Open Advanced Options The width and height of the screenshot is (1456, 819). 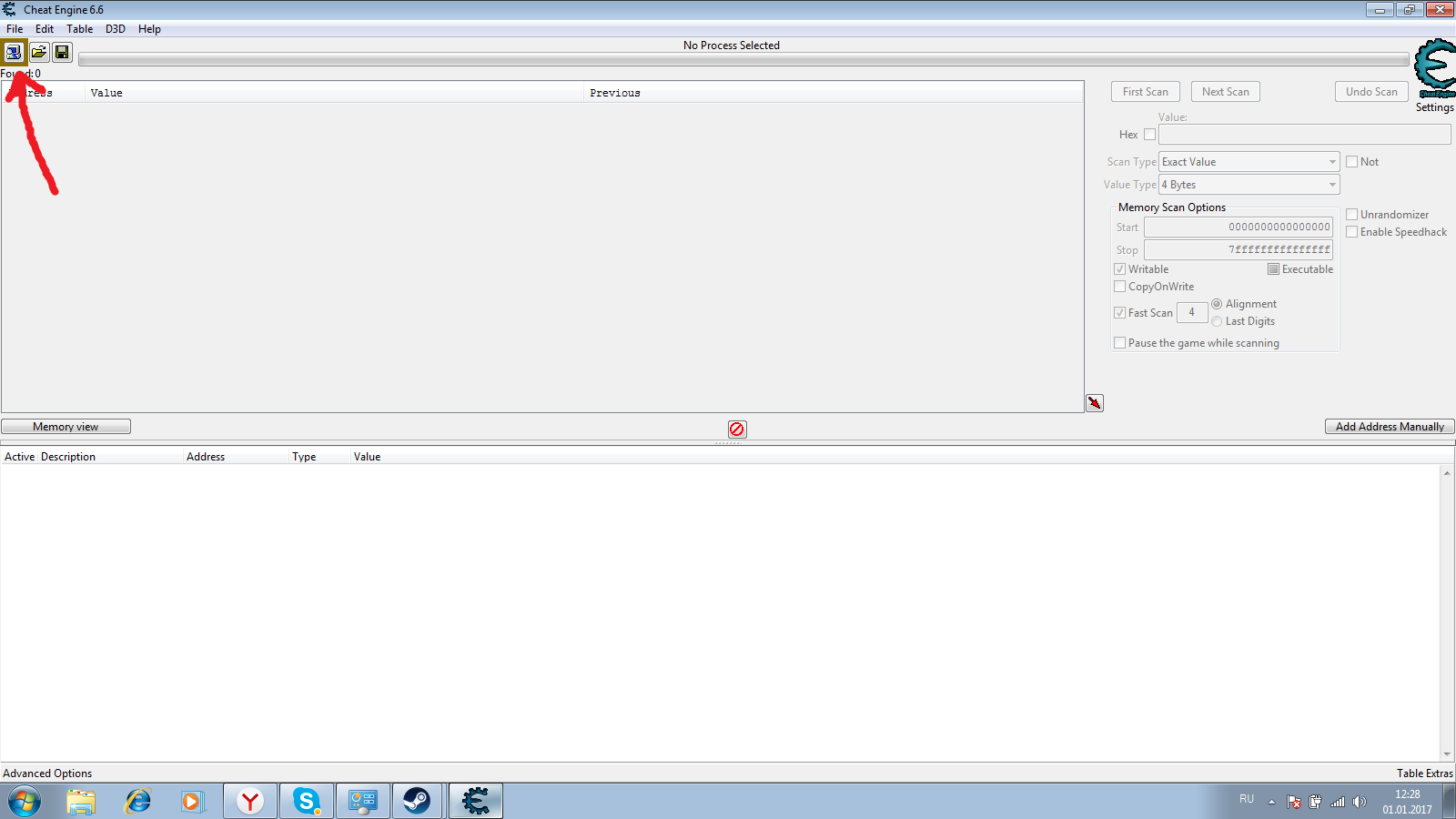47,773
